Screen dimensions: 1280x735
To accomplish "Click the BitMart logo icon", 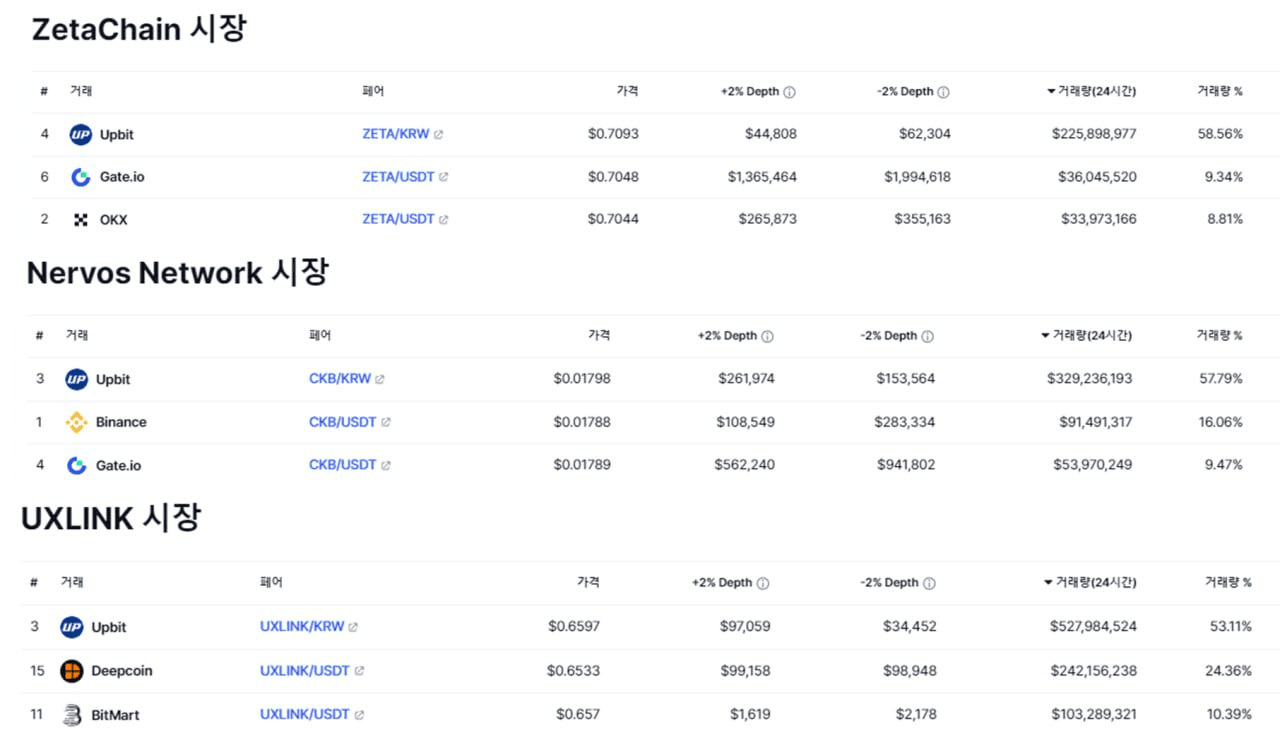I will [72, 714].
